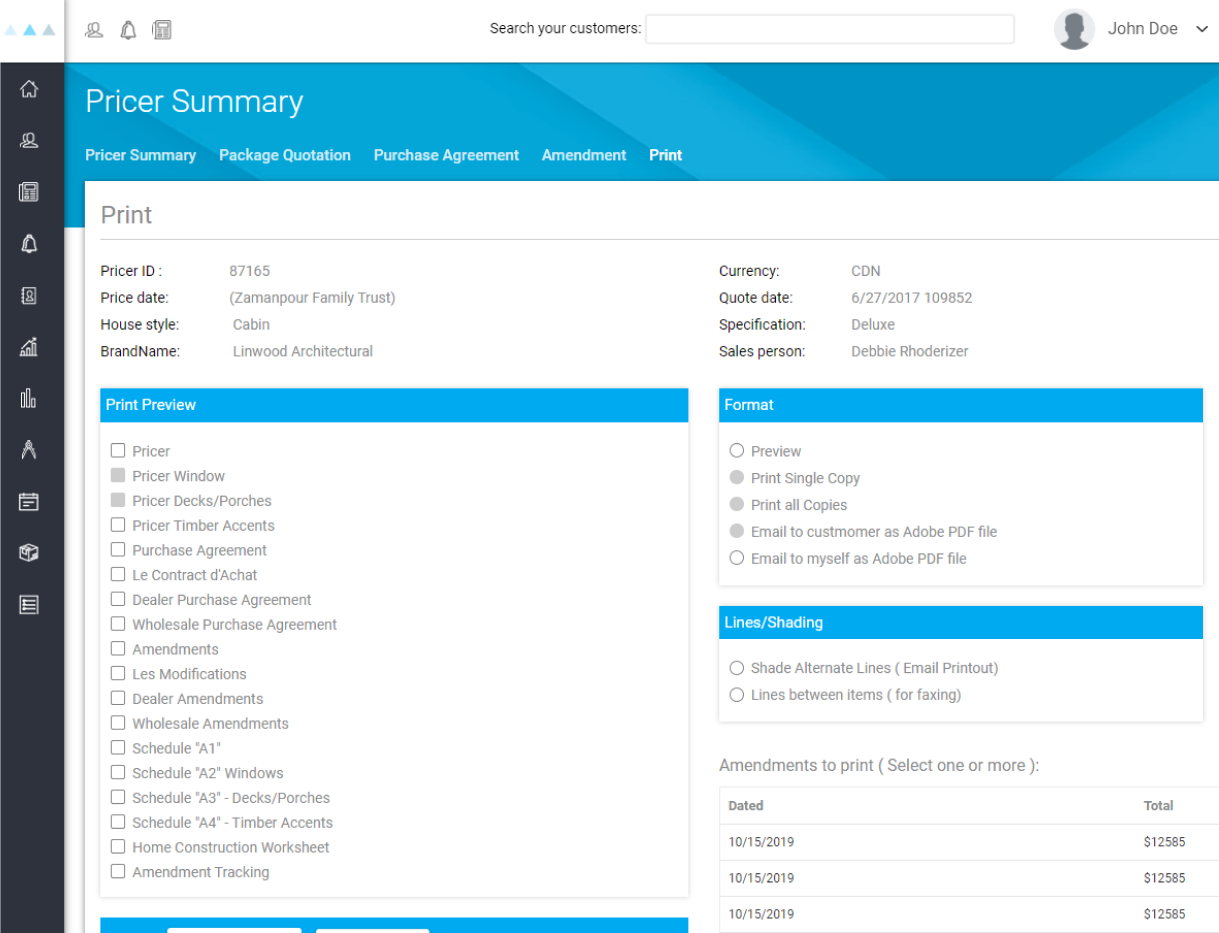Click the triangles logo in top corner
The image size is (1219, 933).
coord(30,30)
